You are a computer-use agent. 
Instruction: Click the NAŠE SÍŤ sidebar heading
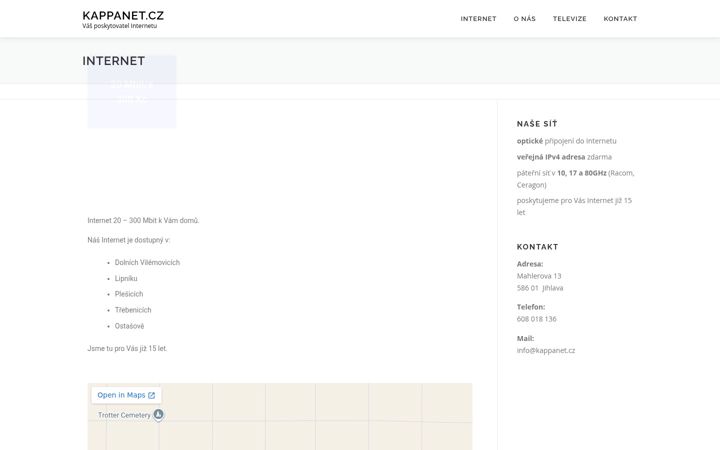pos(537,124)
